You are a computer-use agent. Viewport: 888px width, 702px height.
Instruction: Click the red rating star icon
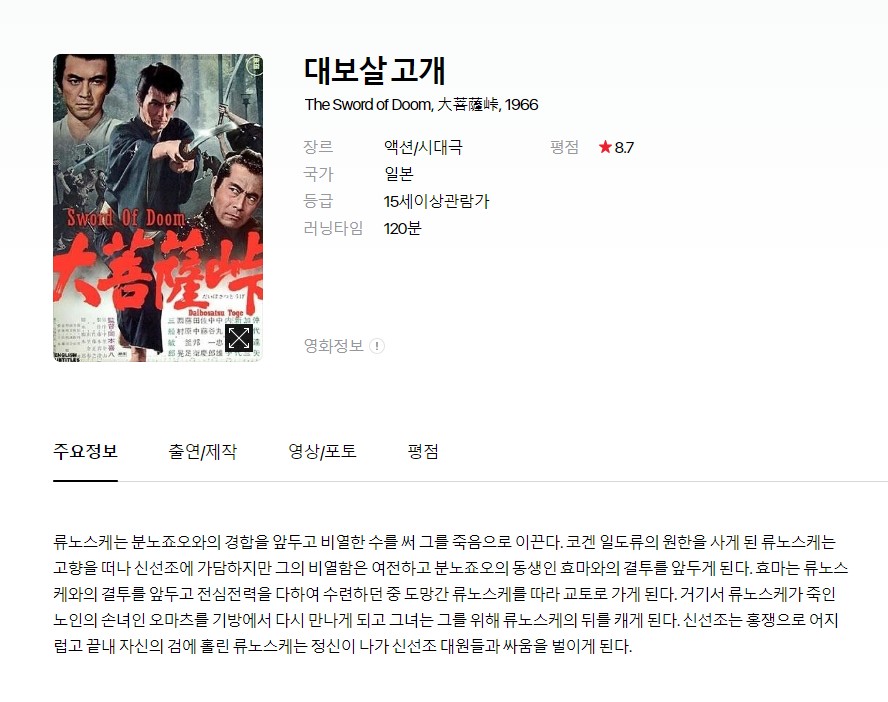pos(605,147)
